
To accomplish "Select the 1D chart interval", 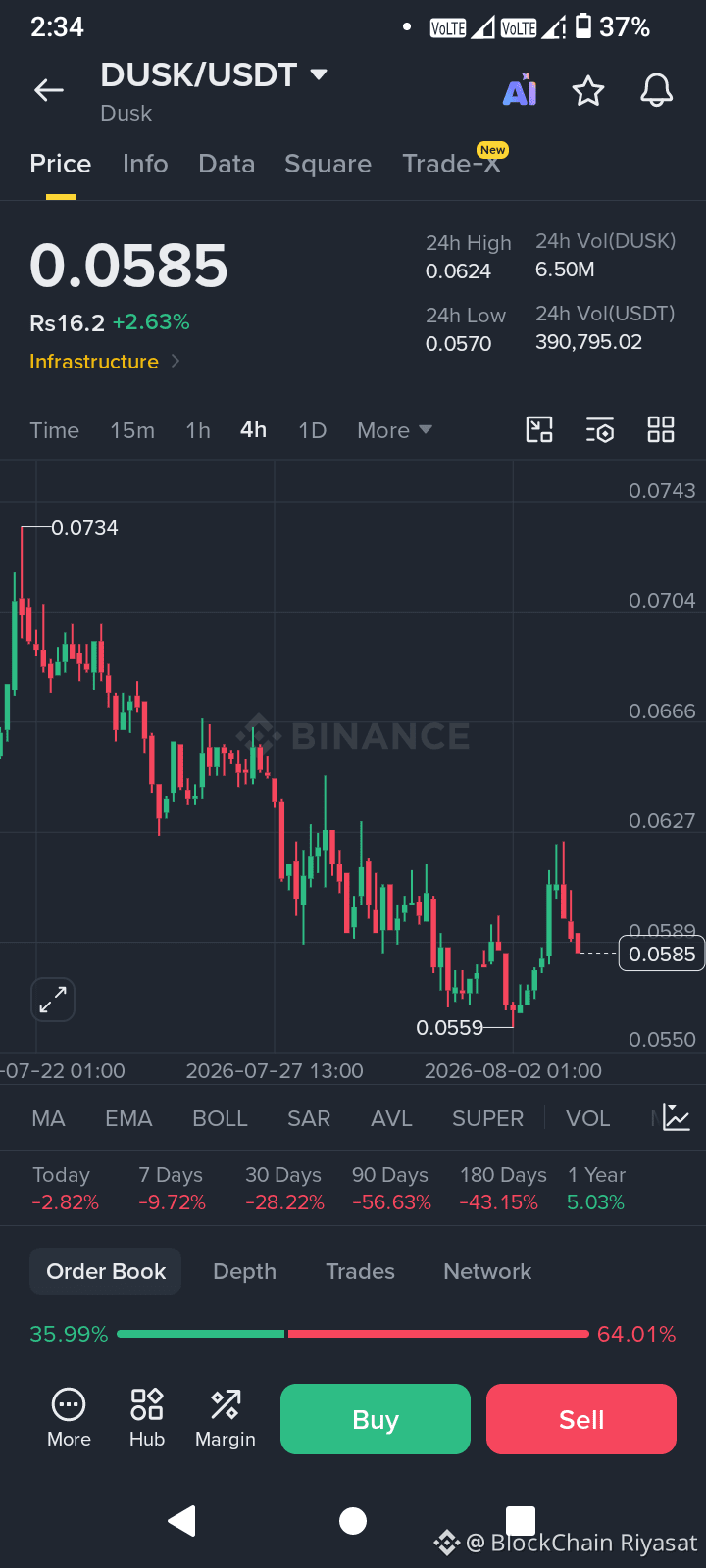I will point(312,430).
